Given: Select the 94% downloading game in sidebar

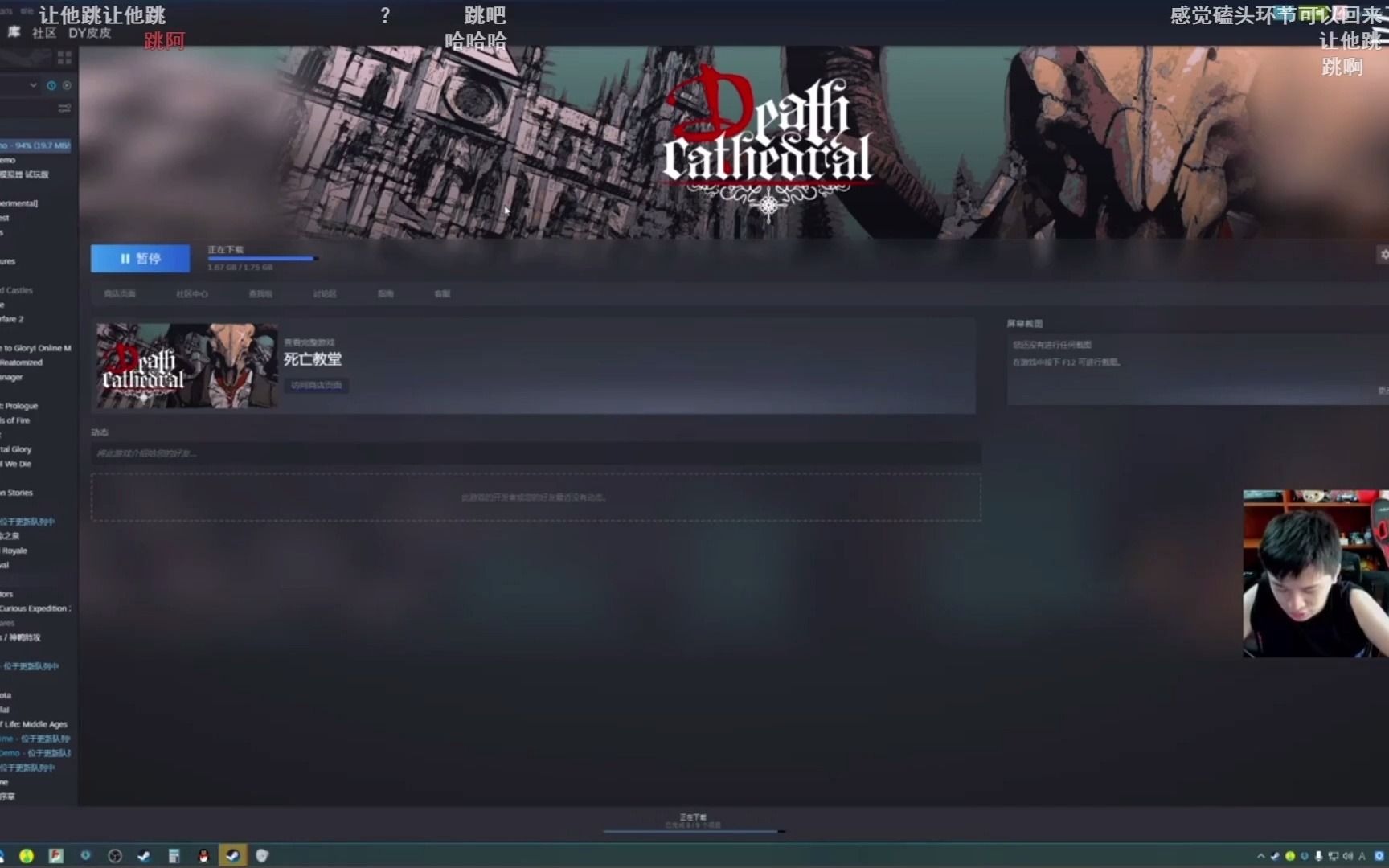Looking at the screenshot, I should (x=36, y=145).
